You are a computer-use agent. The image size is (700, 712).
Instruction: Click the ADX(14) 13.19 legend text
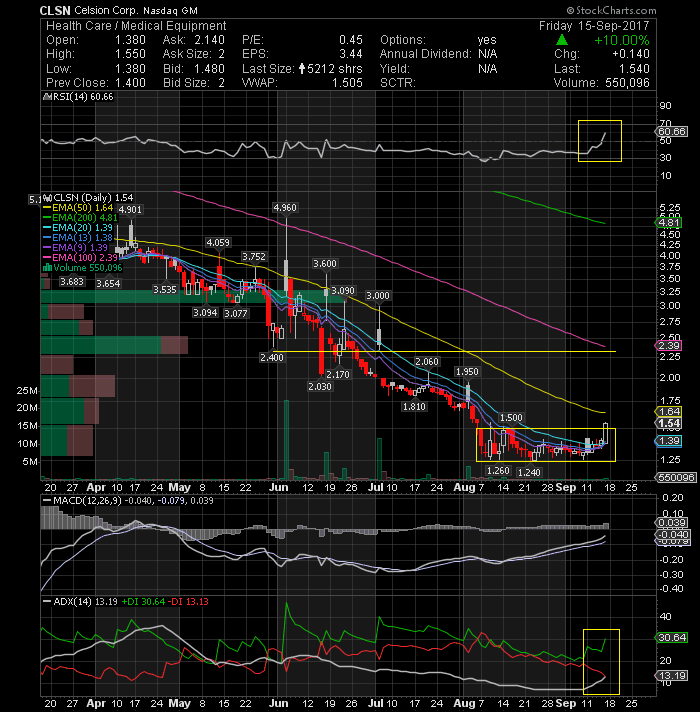coord(85,602)
